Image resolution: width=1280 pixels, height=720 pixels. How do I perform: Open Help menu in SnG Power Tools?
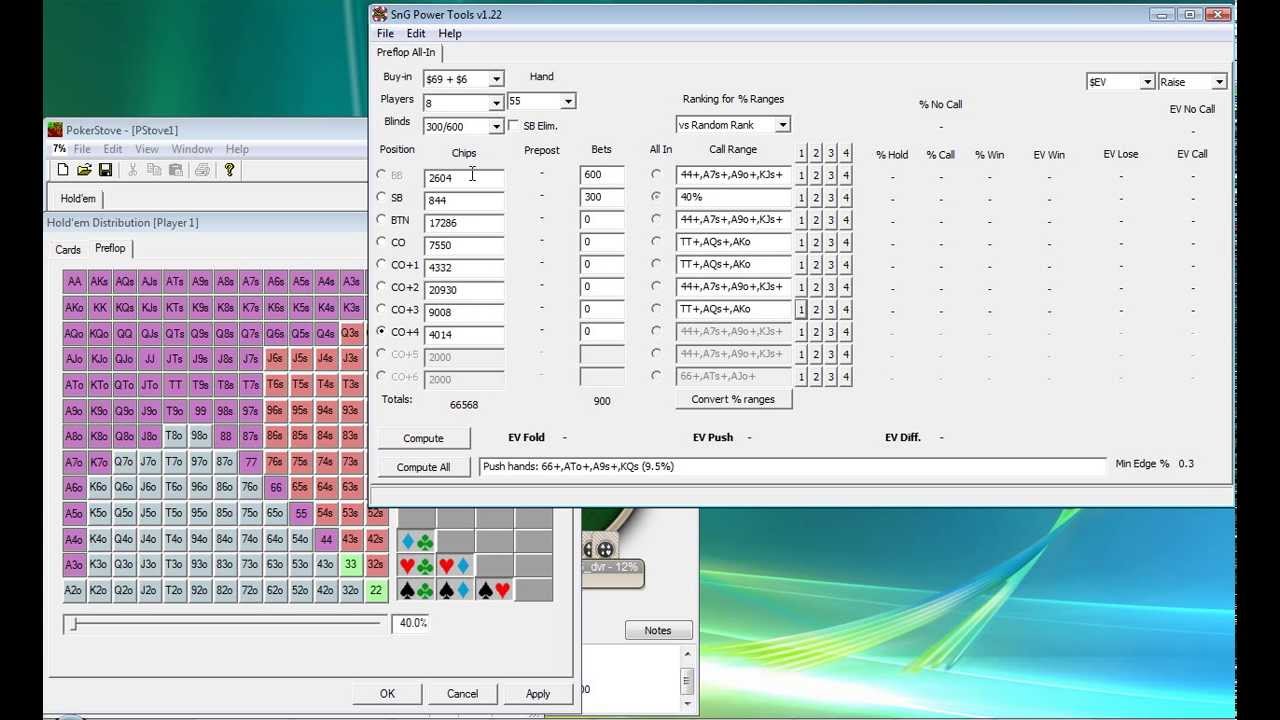tap(450, 33)
